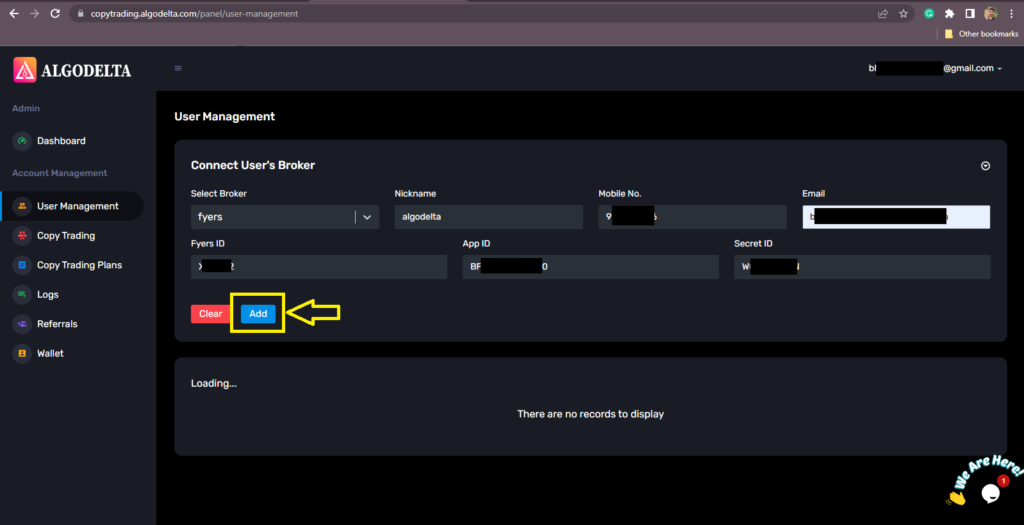The image size is (1024, 525).
Task: Click the fyers broker selection field
Action: pyautogui.click(x=285, y=217)
